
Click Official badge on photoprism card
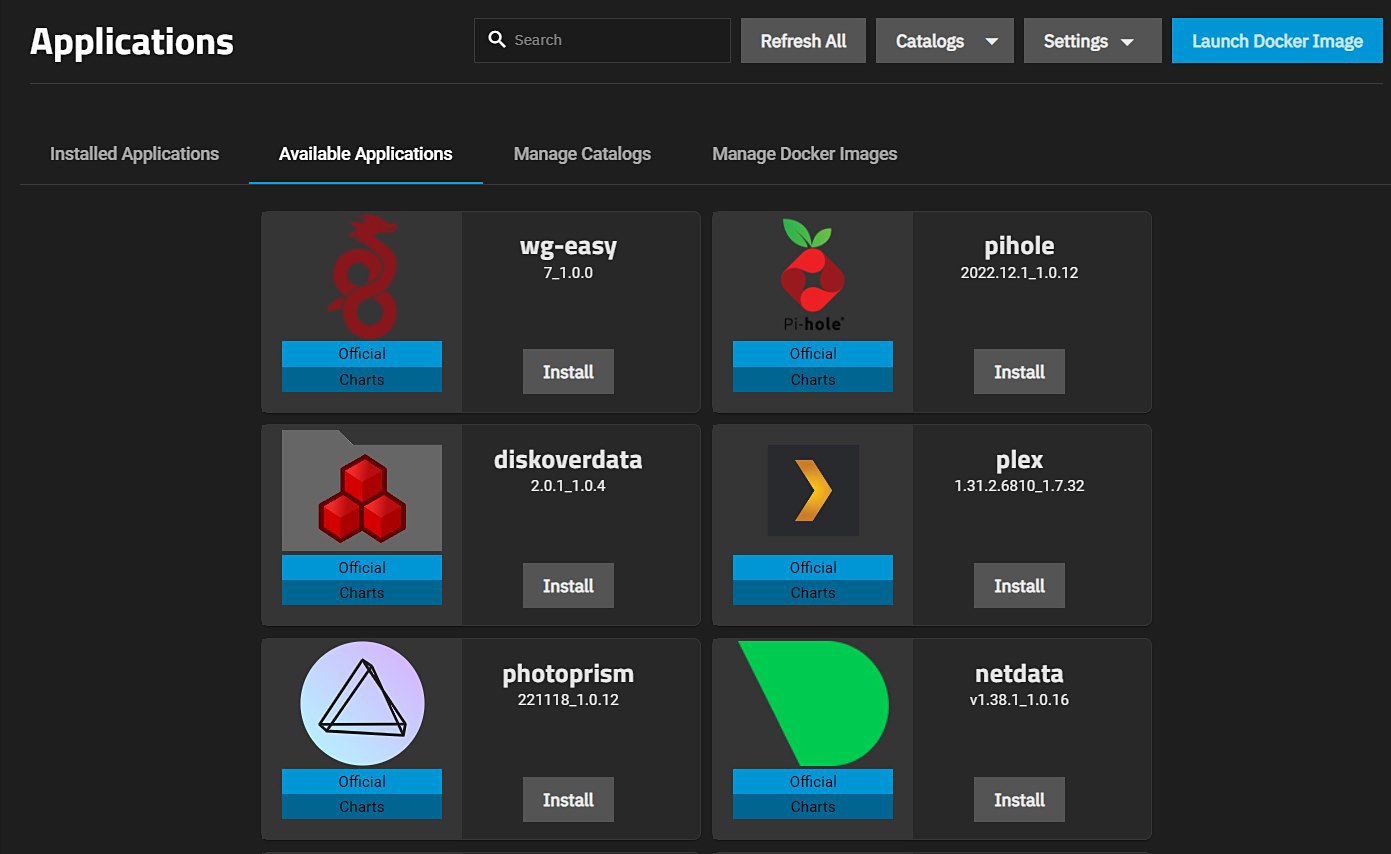[362, 782]
